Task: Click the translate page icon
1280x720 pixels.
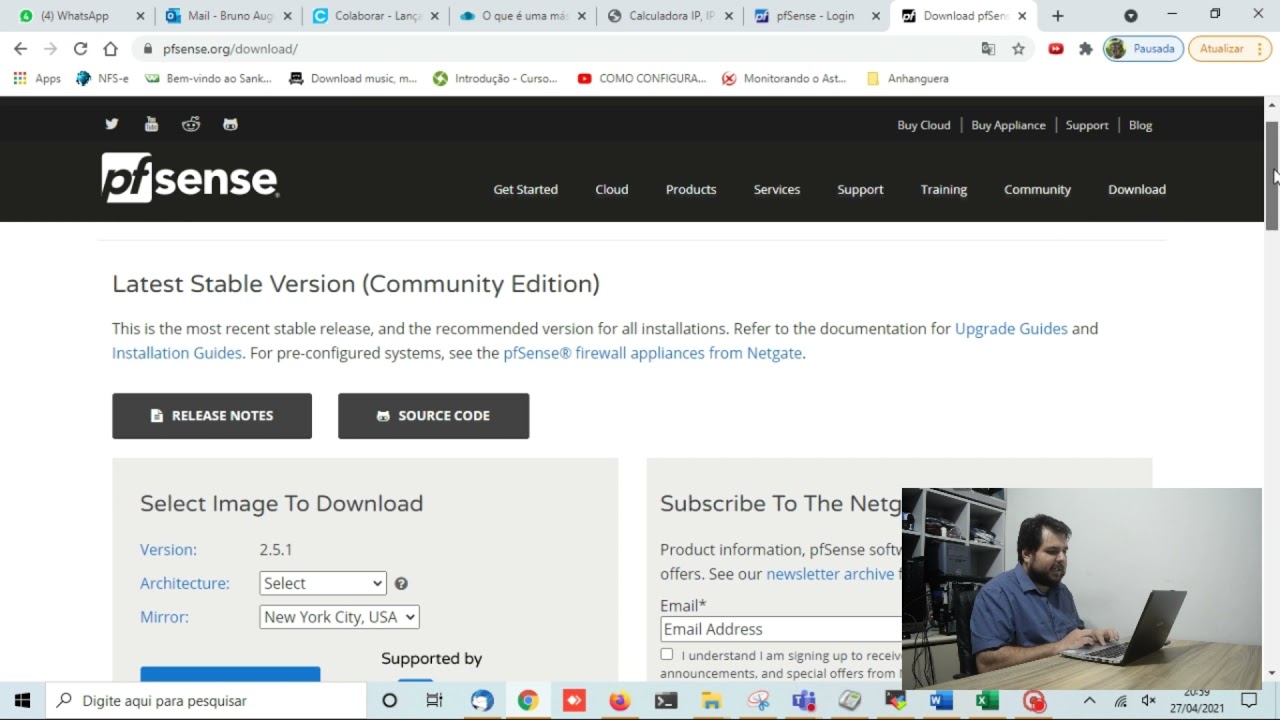Action: 988,48
